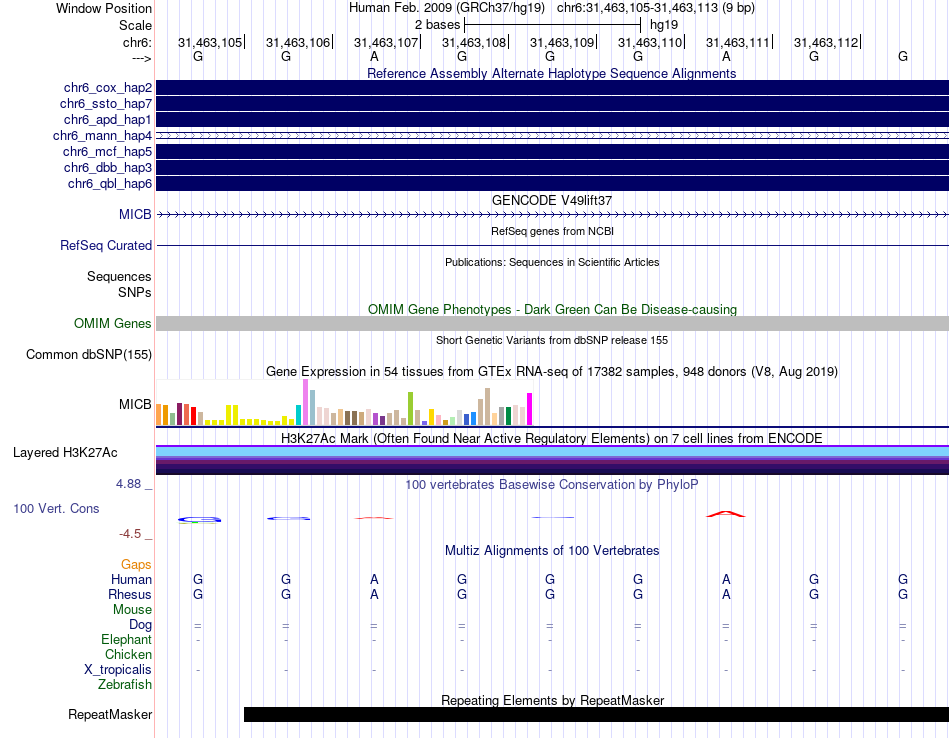
Task: Click the chr6_dbb_hap3 track label
Action: click(x=108, y=167)
